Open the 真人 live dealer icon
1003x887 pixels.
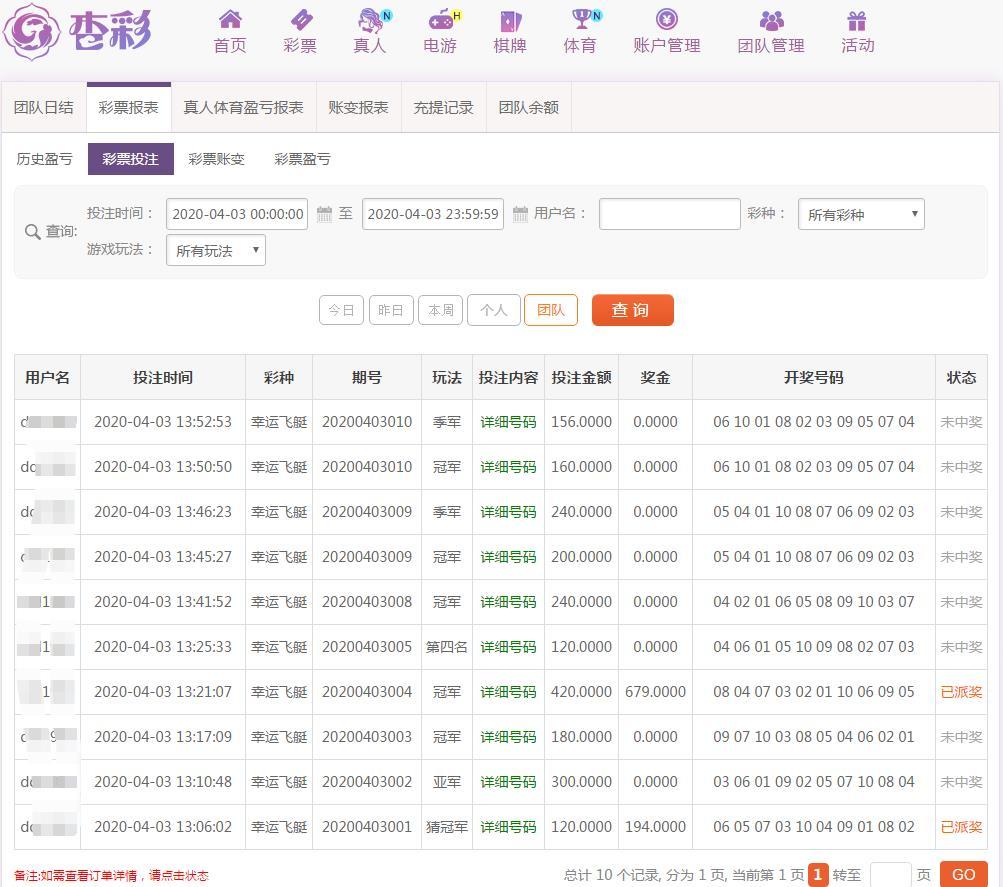point(370,20)
